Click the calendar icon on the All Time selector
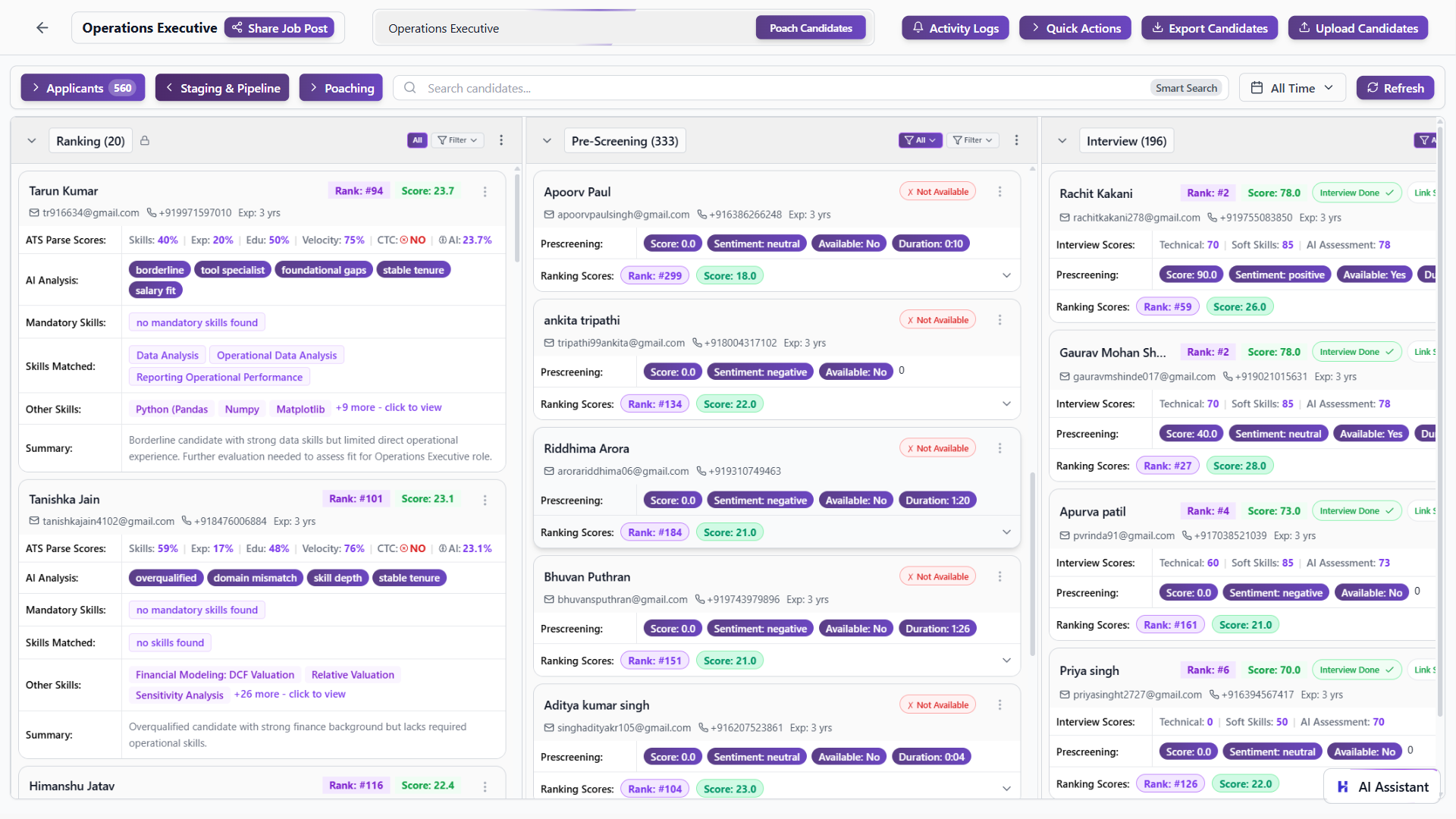Viewport: 1456px width, 819px height. click(x=1257, y=87)
